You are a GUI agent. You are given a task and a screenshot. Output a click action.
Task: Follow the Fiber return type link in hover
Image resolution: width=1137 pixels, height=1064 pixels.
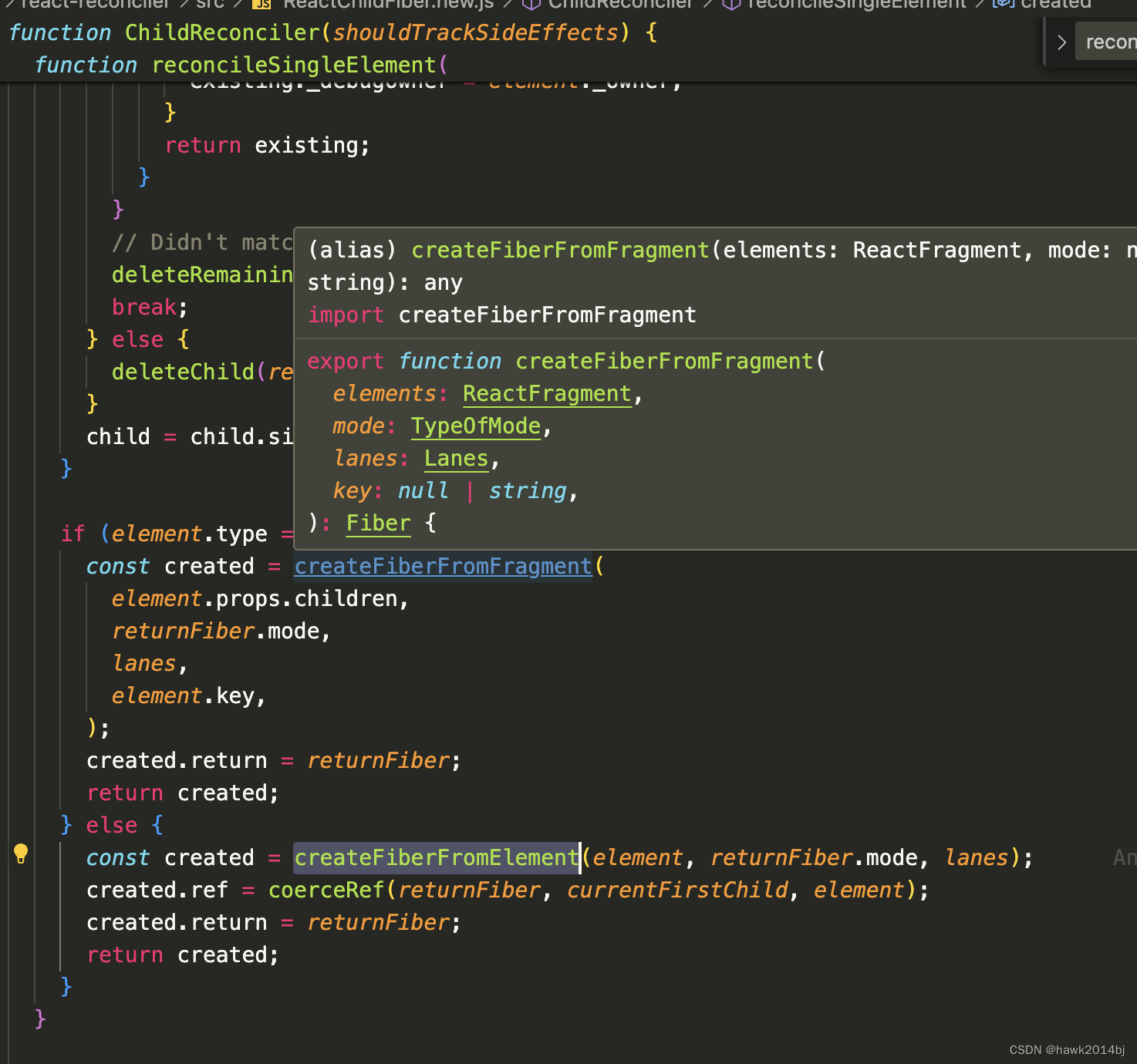(x=378, y=524)
